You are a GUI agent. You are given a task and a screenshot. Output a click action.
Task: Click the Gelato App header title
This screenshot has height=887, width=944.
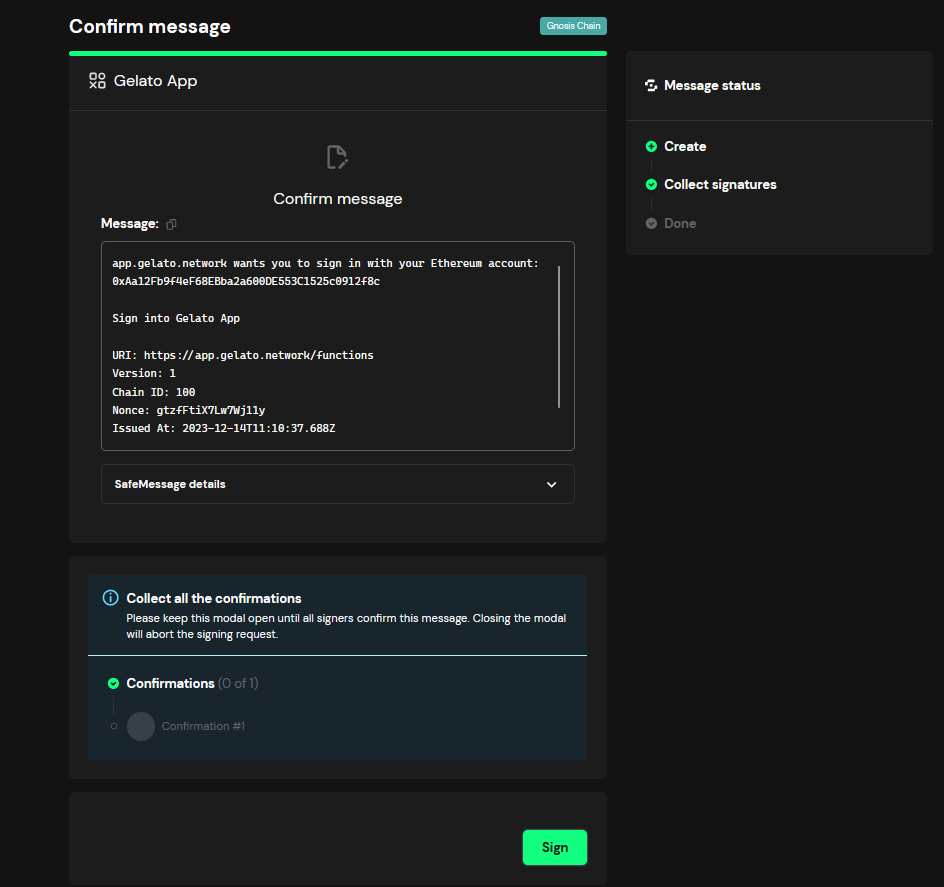(155, 81)
